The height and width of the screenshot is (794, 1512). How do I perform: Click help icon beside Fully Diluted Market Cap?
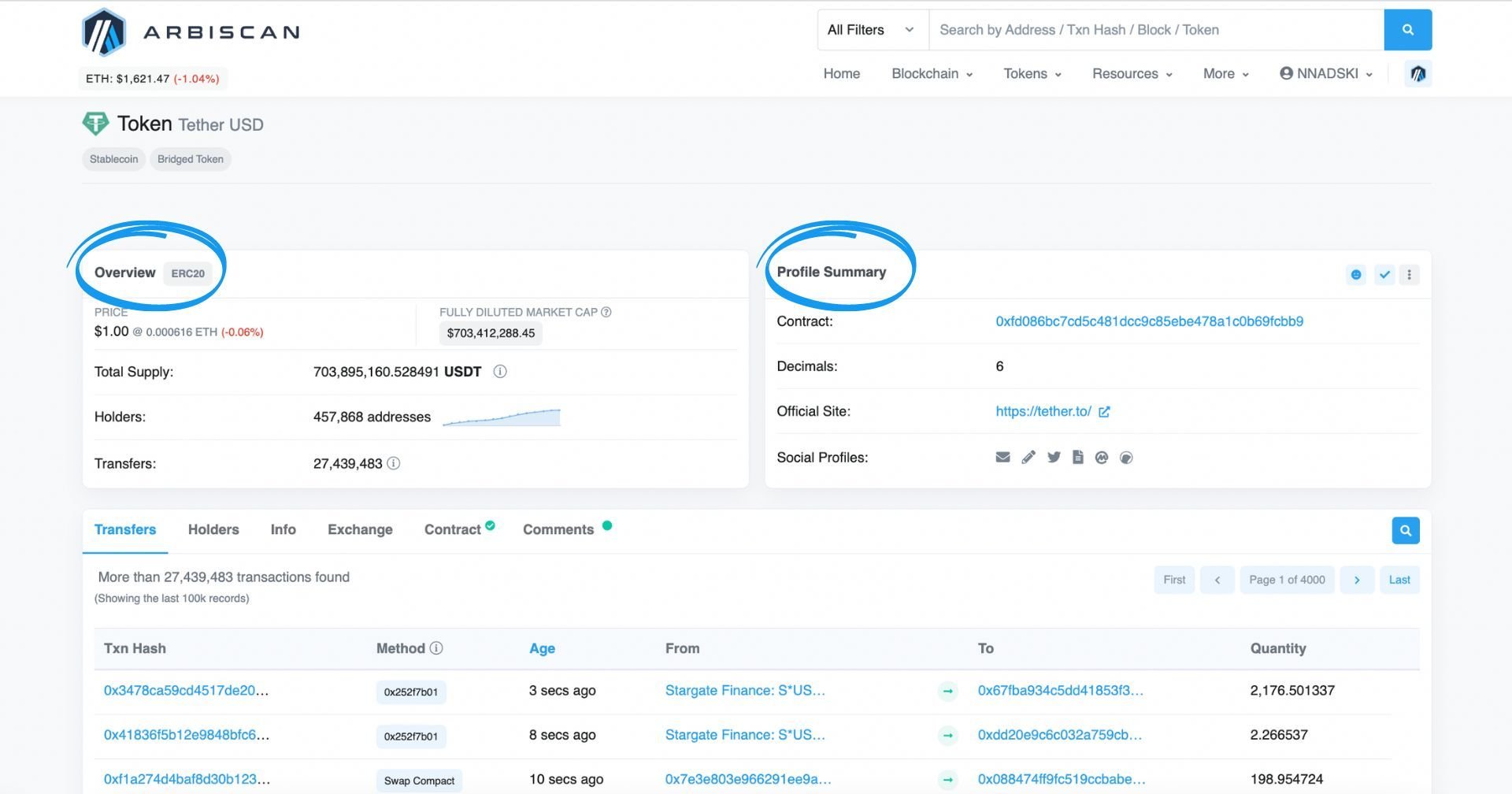(x=606, y=312)
